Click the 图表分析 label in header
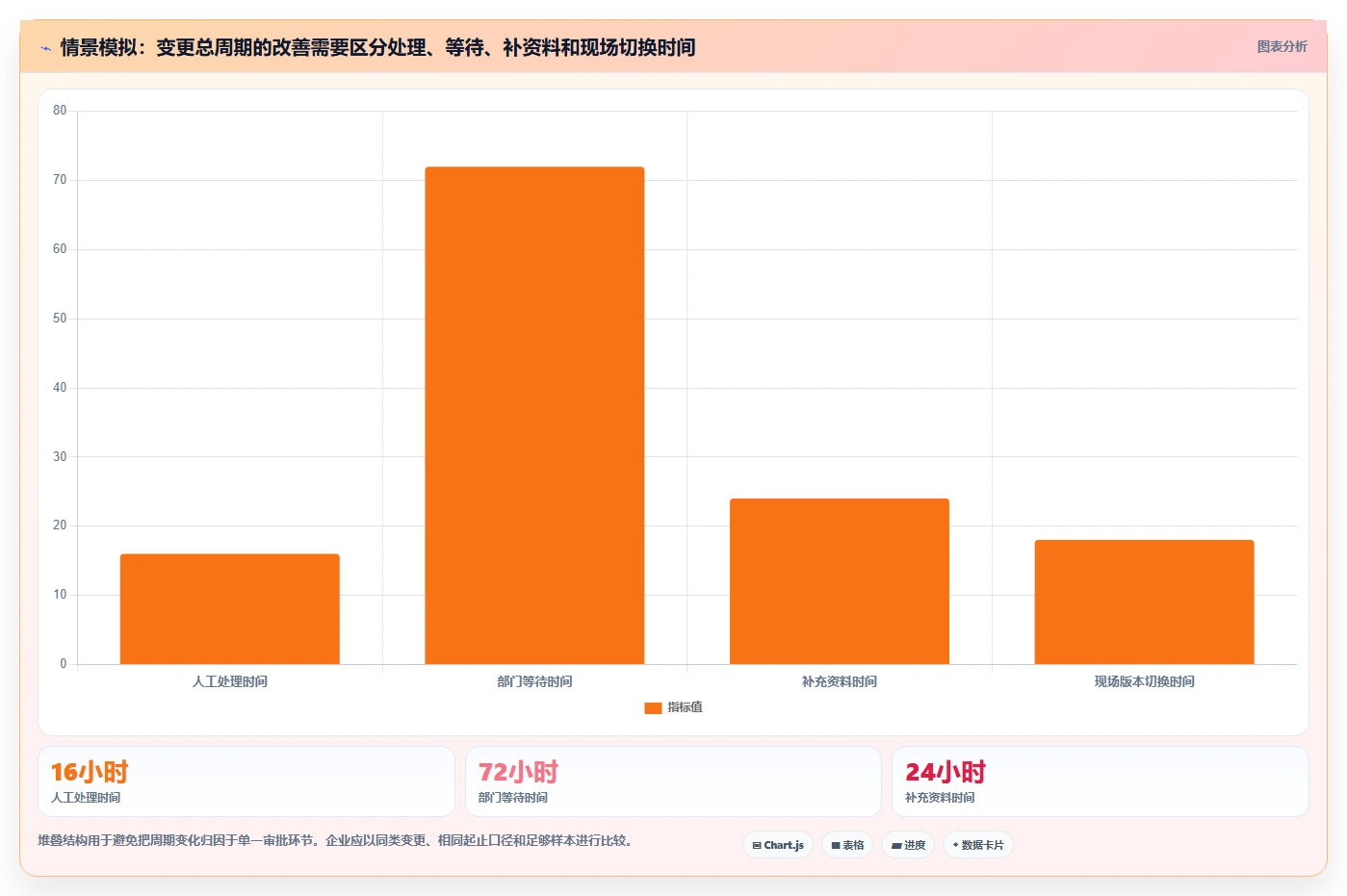The height and width of the screenshot is (896, 1347). 1282,46
